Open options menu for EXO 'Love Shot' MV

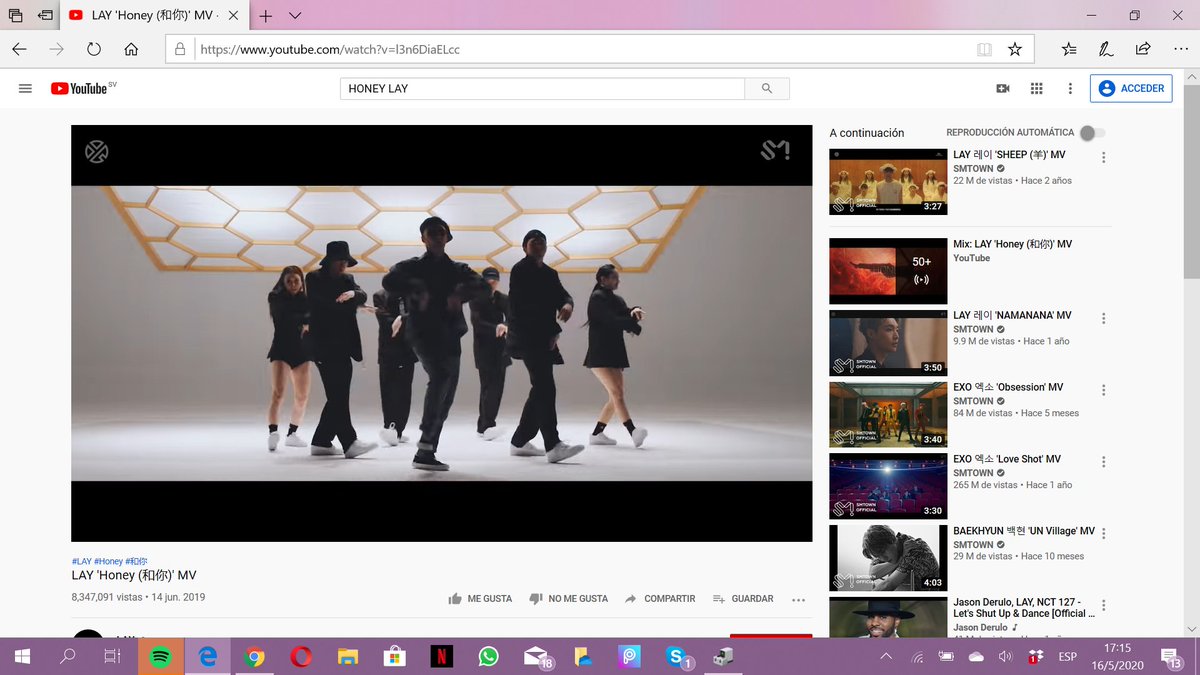(x=1104, y=463)
